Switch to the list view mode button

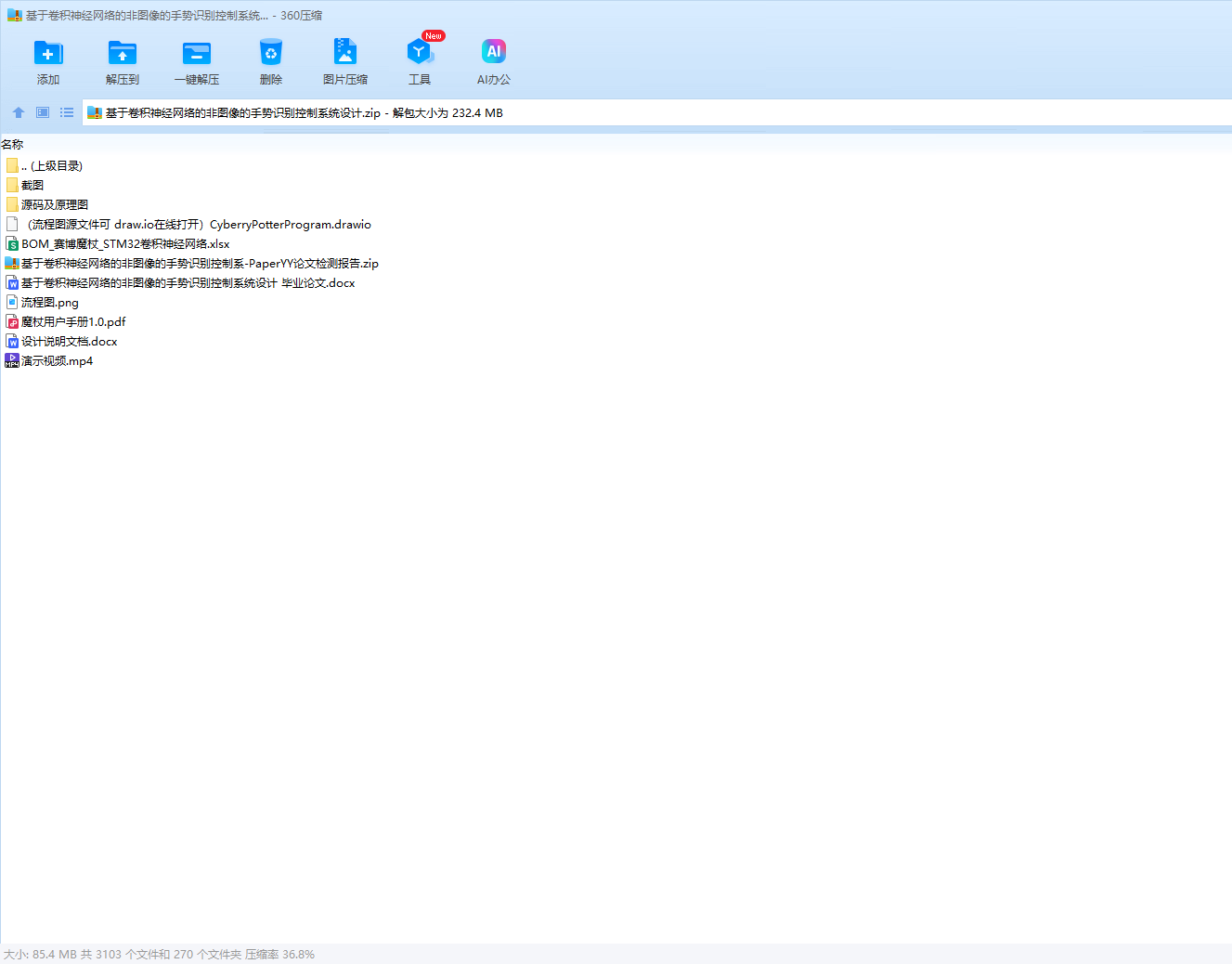click(67, 112)
